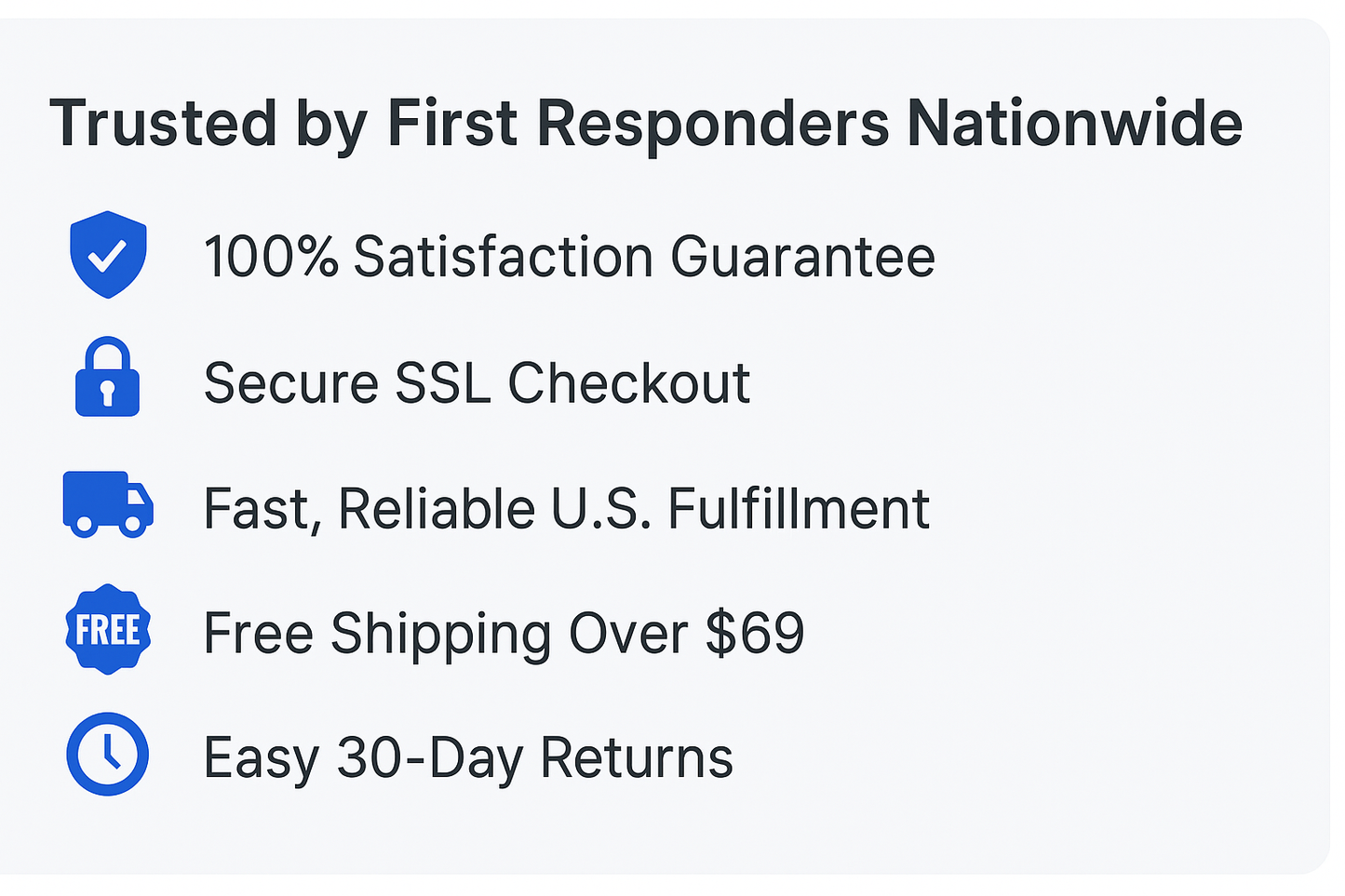The height and width of the screenshot is (896, 1345).
Task: Click the "Secure SSL Checkout" label
Action: coord(477,382)
